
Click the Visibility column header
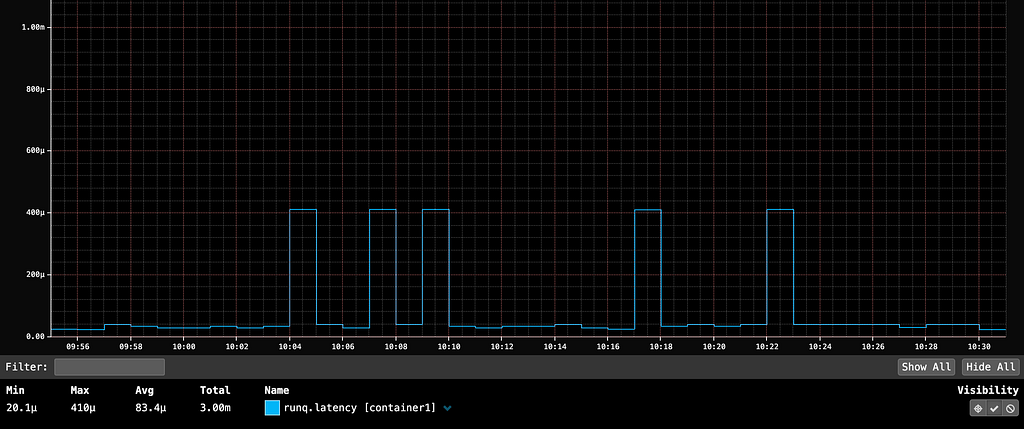click(987, 390)
